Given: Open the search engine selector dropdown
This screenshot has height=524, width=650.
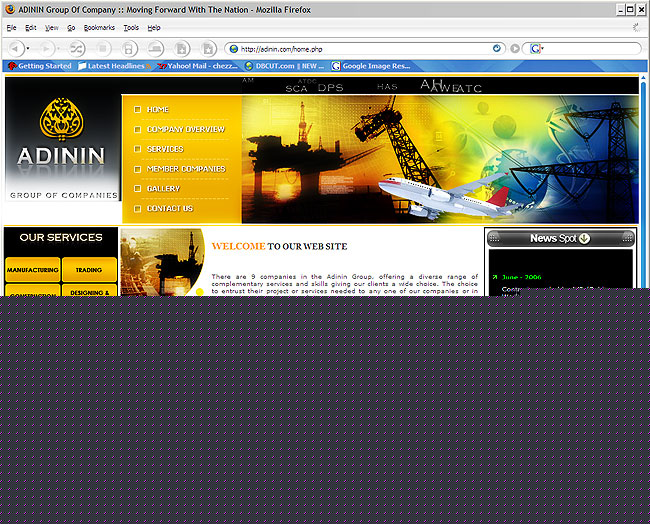Looking at the screenshot, I should pos(537,48).
